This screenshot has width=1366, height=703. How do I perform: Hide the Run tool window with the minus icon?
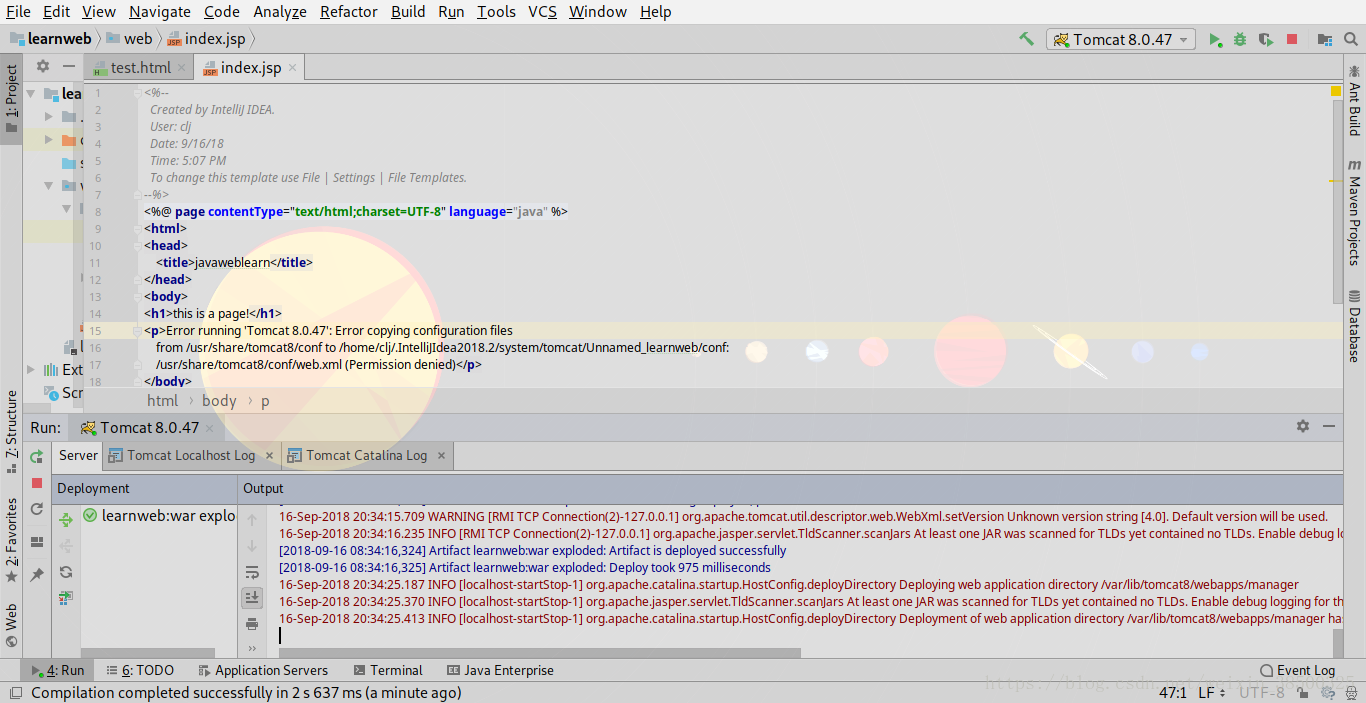1328,426
